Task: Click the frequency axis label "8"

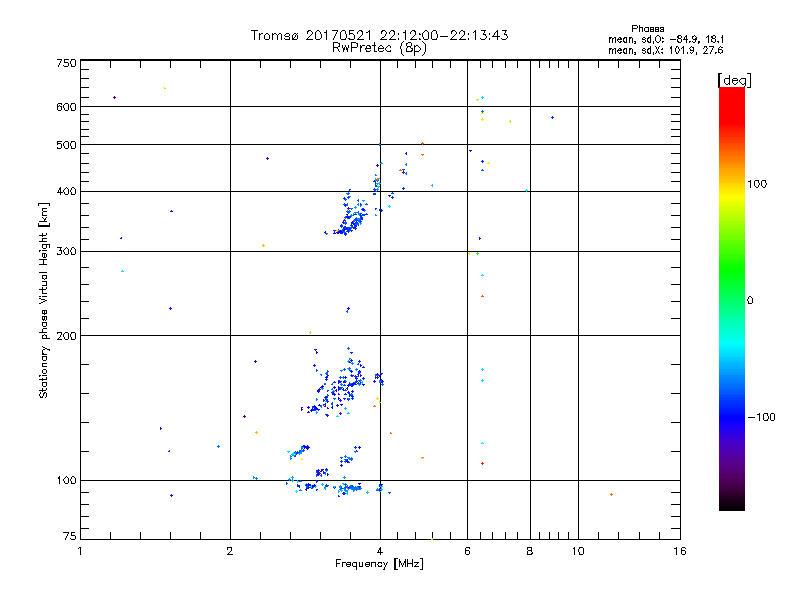Action: 530,551
